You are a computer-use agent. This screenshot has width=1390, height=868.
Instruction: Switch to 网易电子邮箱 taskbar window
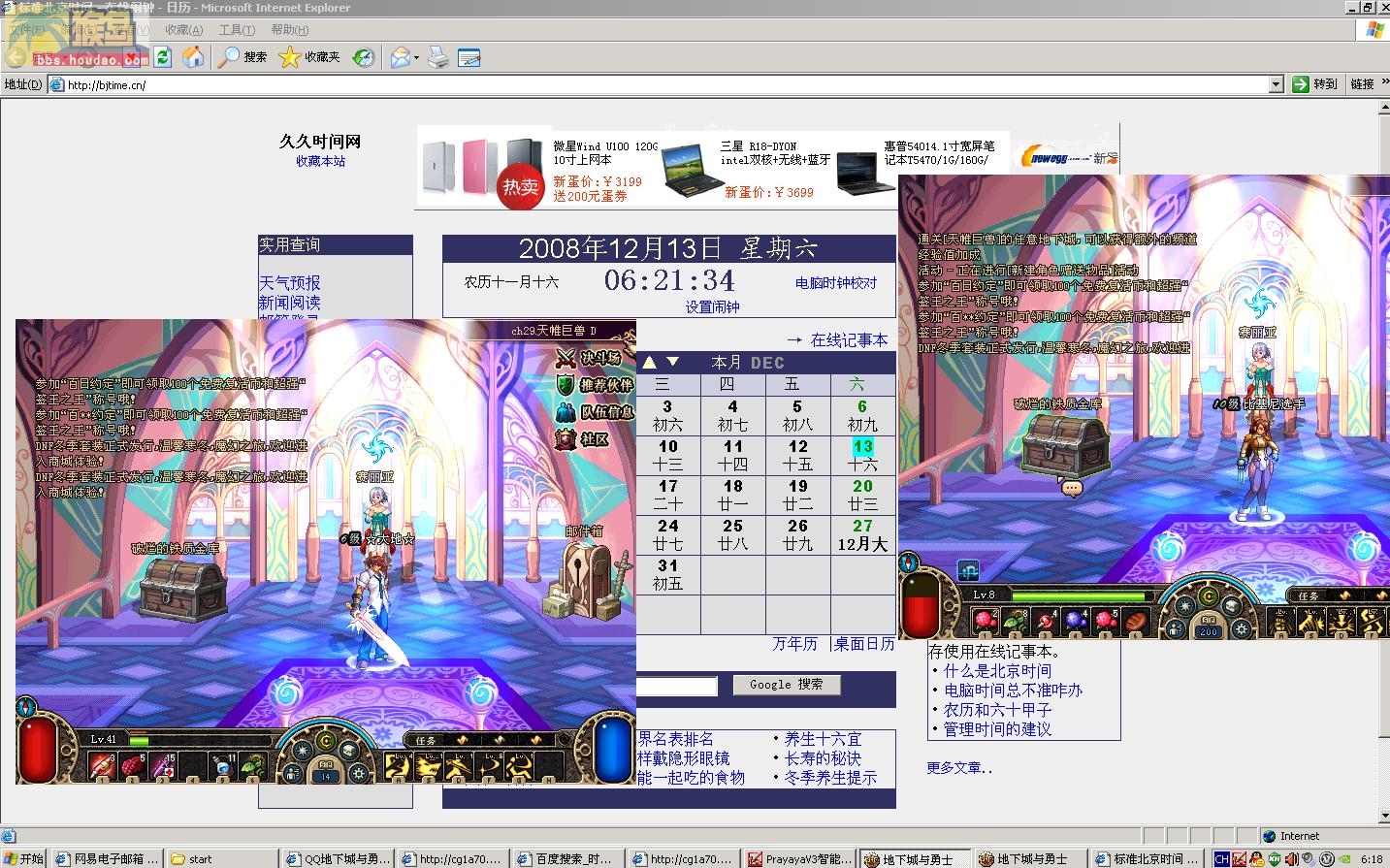coord(107,859)
